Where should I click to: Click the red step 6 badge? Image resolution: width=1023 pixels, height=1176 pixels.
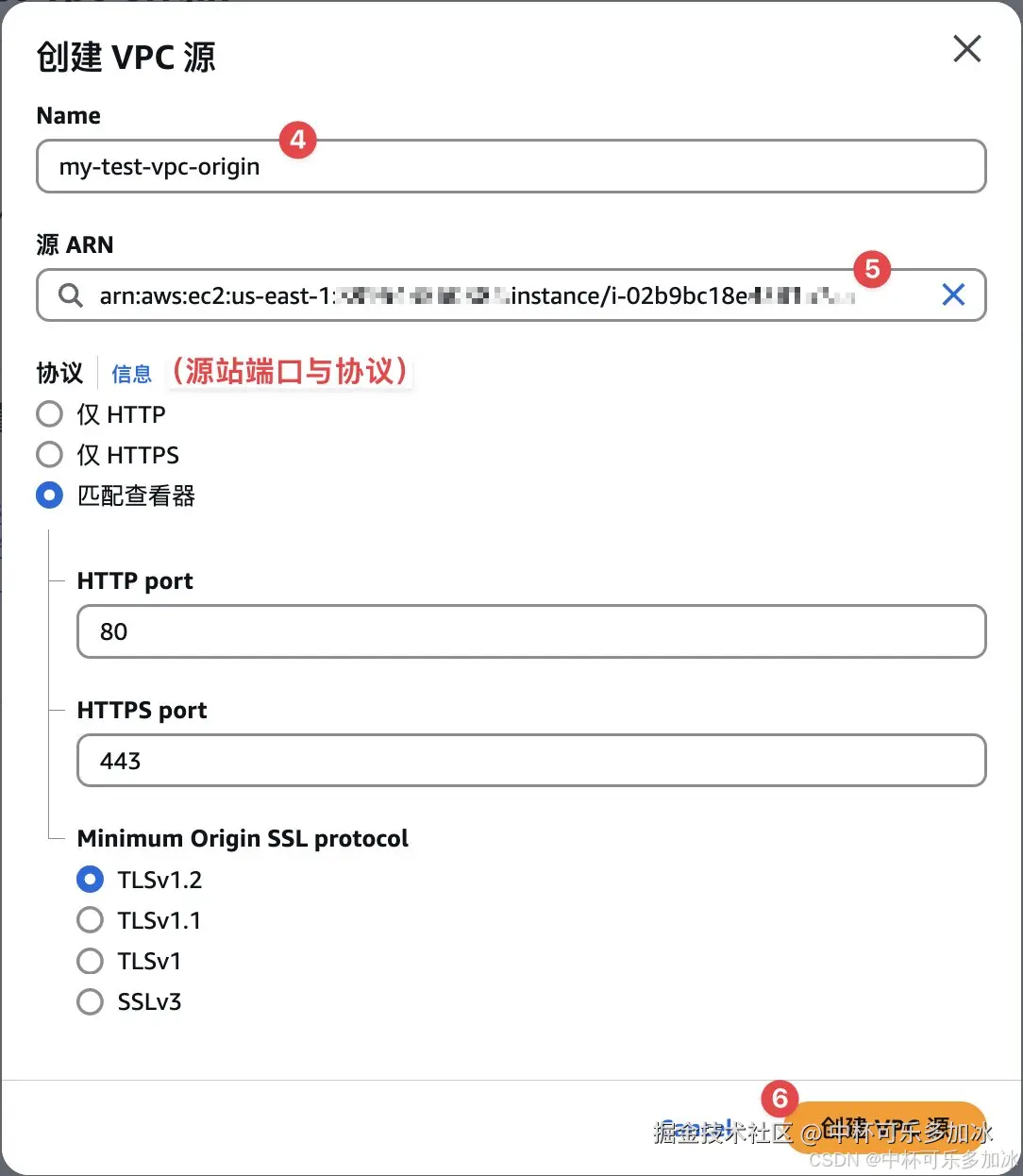[x=780, y=1099]
